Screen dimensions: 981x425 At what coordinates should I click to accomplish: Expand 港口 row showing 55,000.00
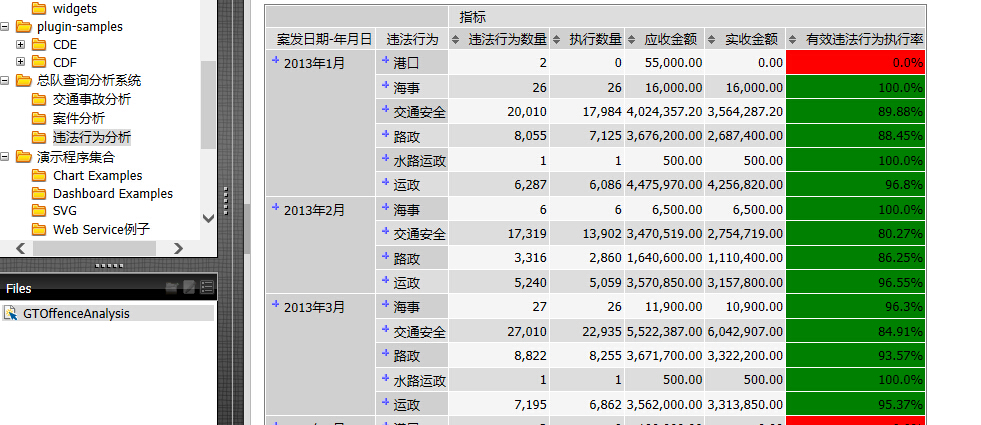[x=385, y=60]
